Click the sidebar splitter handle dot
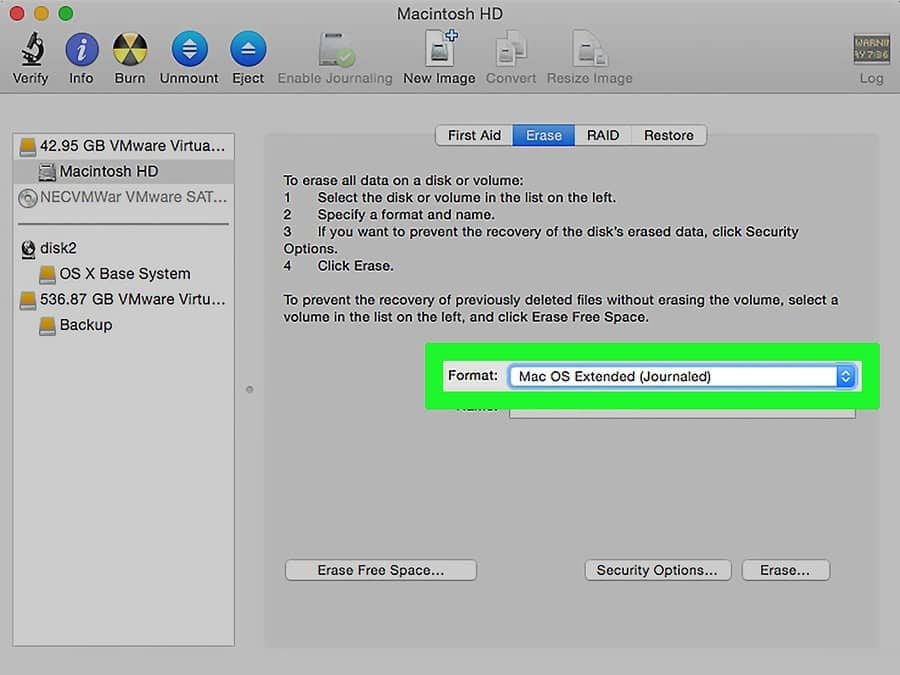900x675 pixels. (x=250, y=390)
